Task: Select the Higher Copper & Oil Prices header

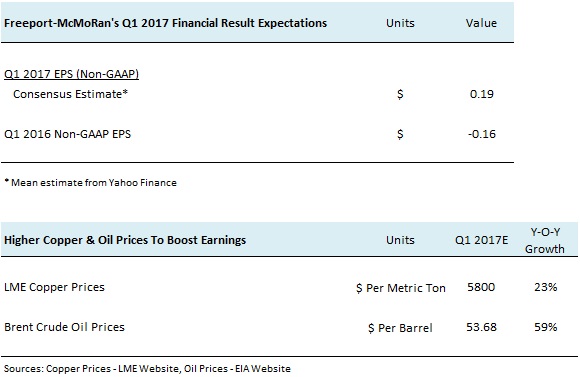Action: tap(125, 240)
